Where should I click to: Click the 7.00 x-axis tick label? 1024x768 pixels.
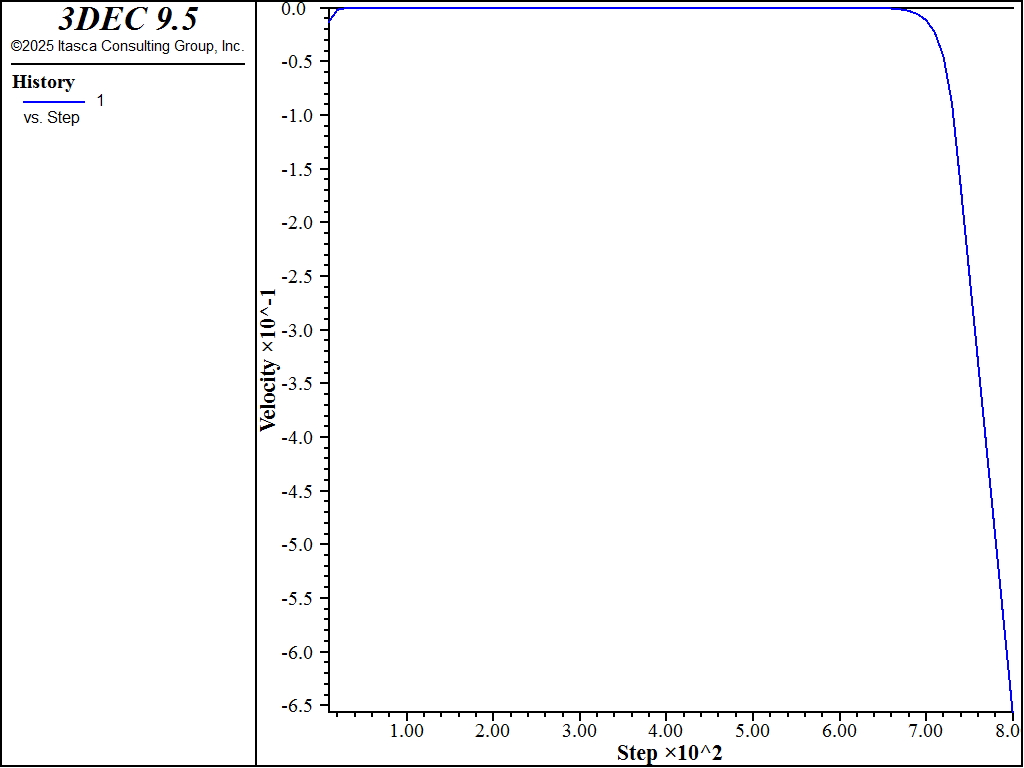[925, 728]
